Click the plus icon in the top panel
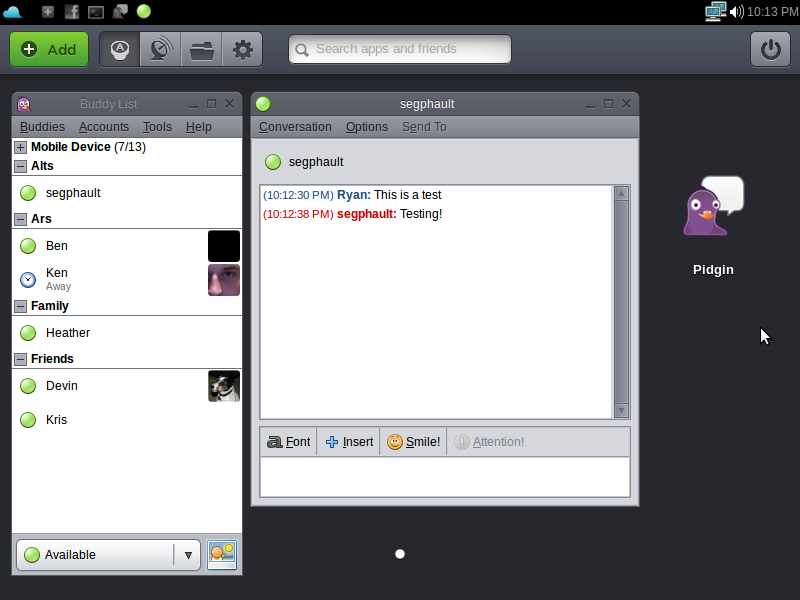The width and height of the screenshot is (800, 600). coord(47,11)
